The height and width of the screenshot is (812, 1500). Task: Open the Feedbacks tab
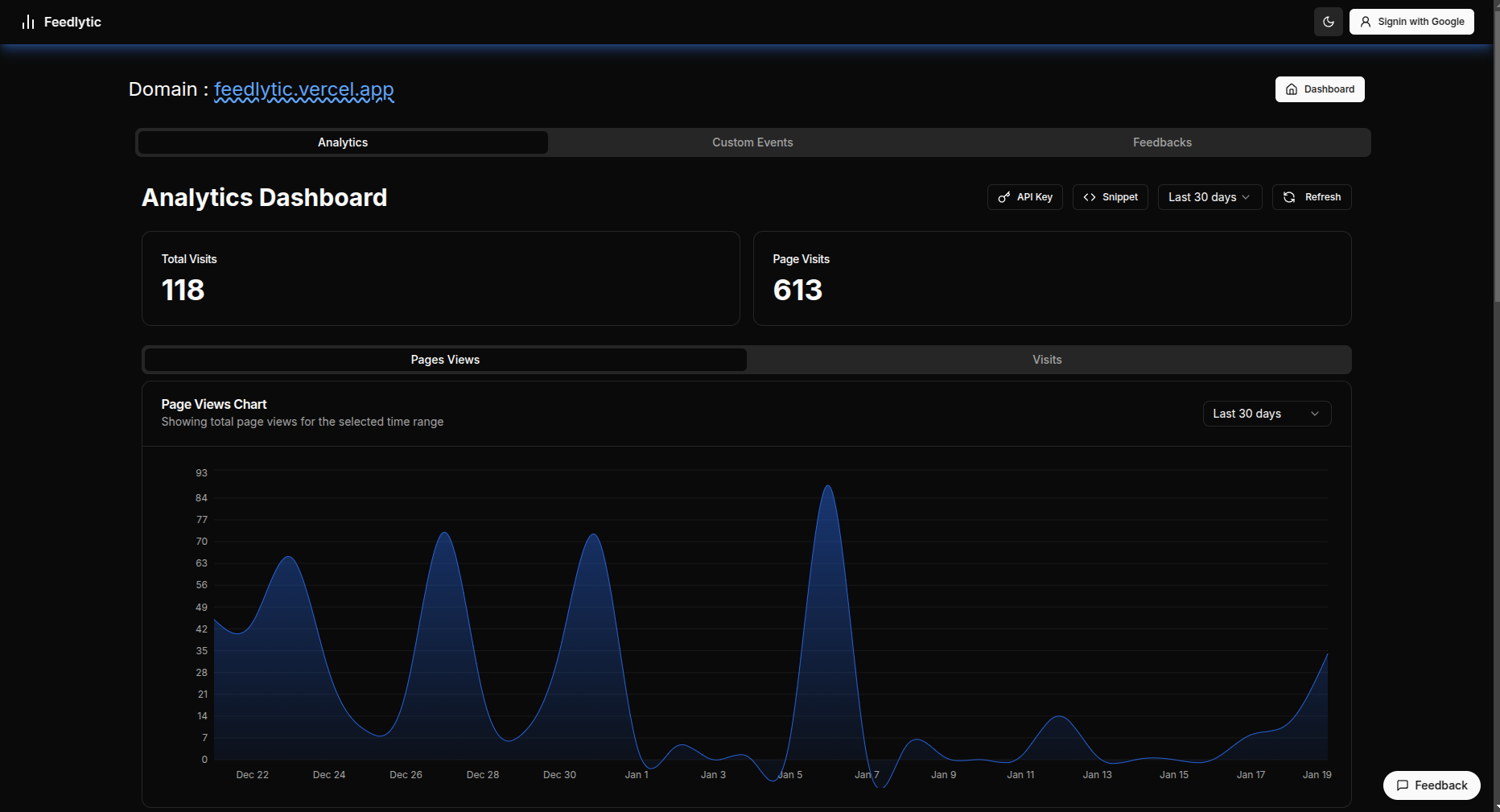click(x=1162, y=142)
